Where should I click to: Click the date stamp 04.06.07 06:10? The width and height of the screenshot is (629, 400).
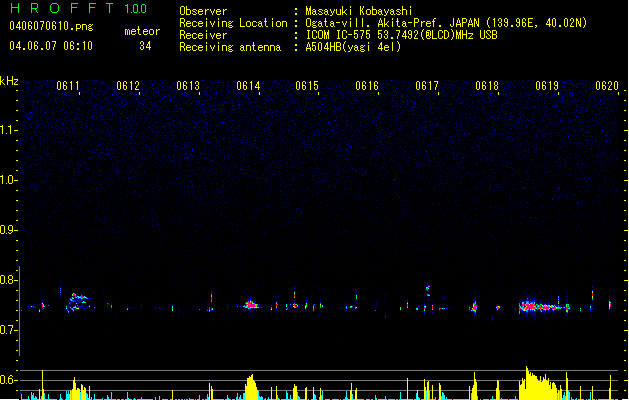point(51,46)
